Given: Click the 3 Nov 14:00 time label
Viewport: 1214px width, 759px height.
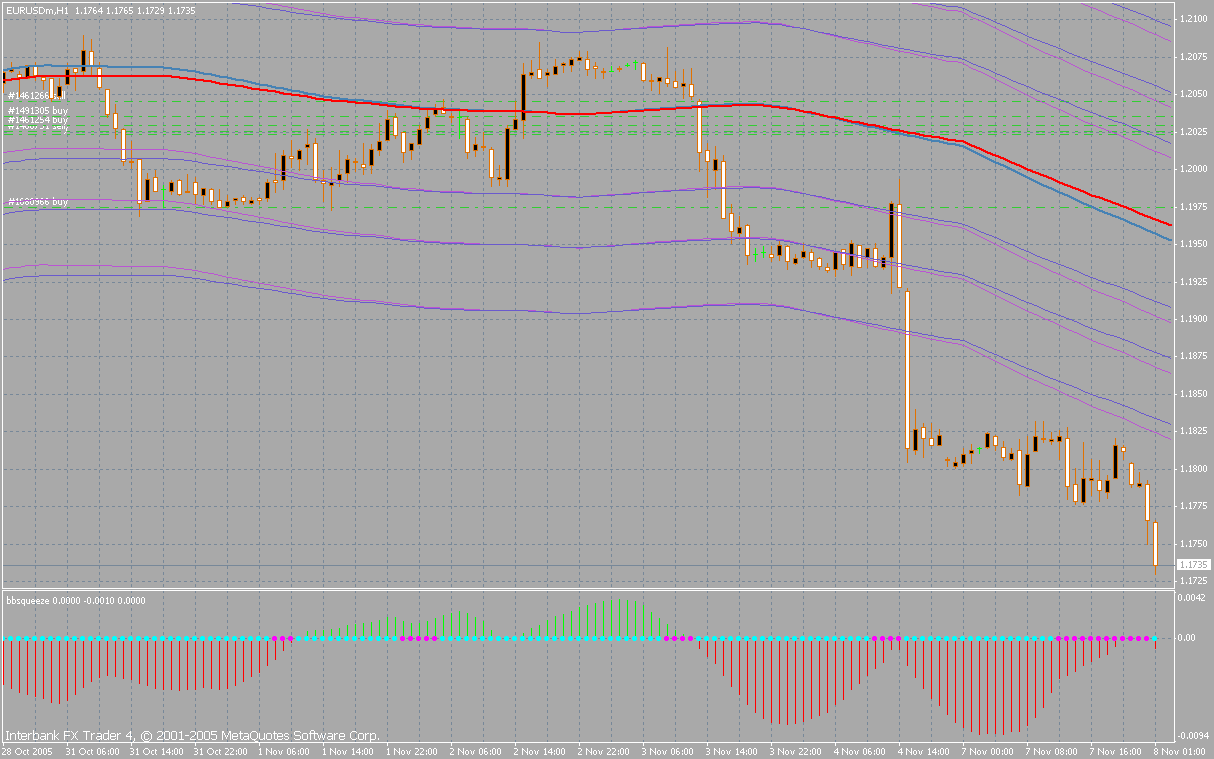Looking at the screenshot, I should click(733, 751).
